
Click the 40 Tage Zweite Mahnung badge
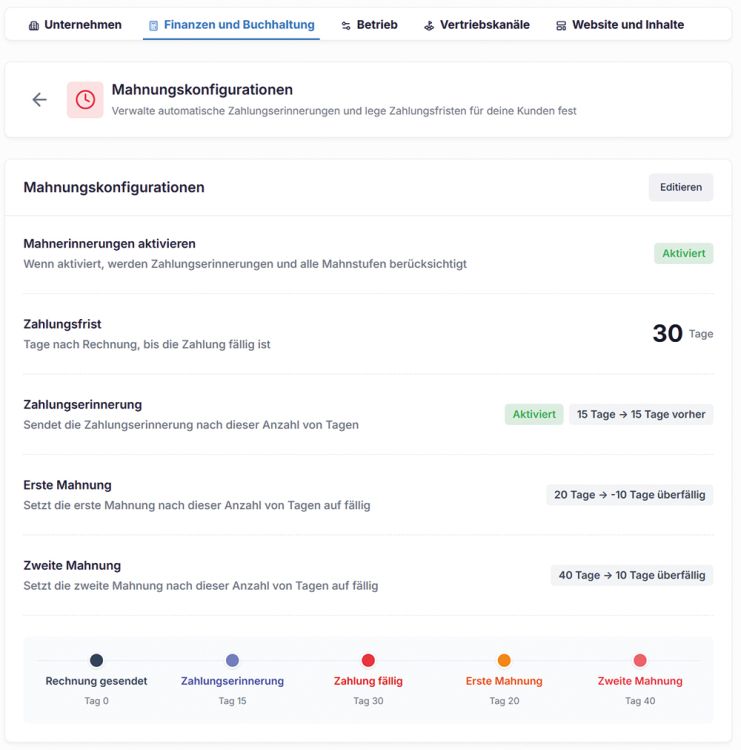632,575
